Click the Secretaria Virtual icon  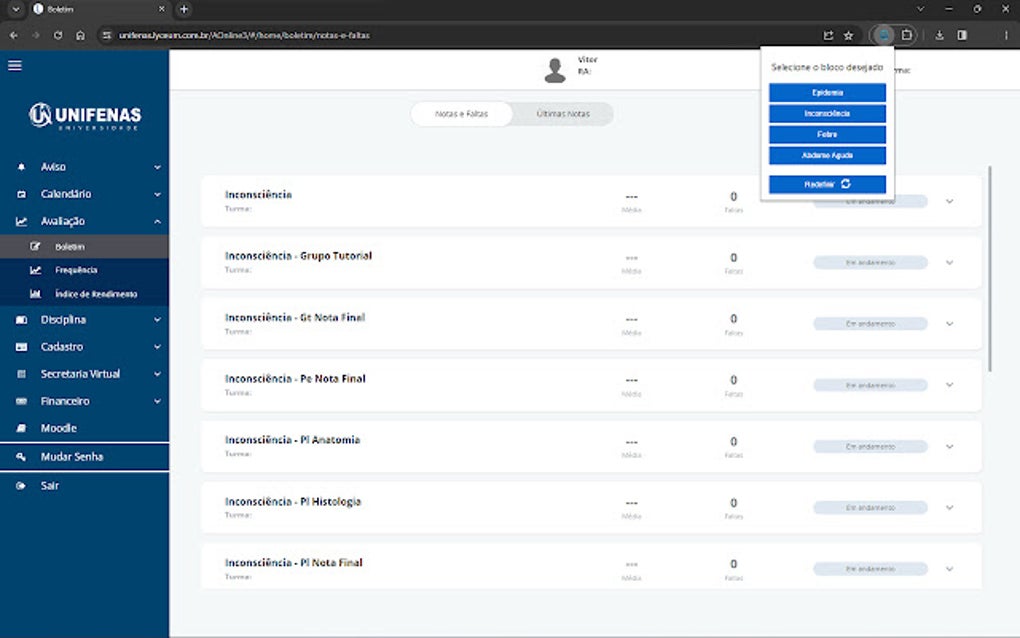tap(21, 374)
